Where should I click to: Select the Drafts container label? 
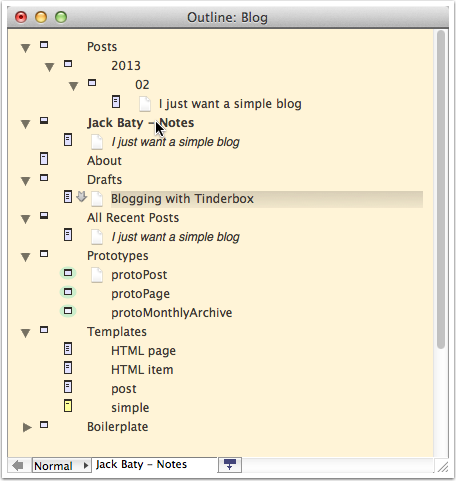pyautogui.click(x=105, y=180)
